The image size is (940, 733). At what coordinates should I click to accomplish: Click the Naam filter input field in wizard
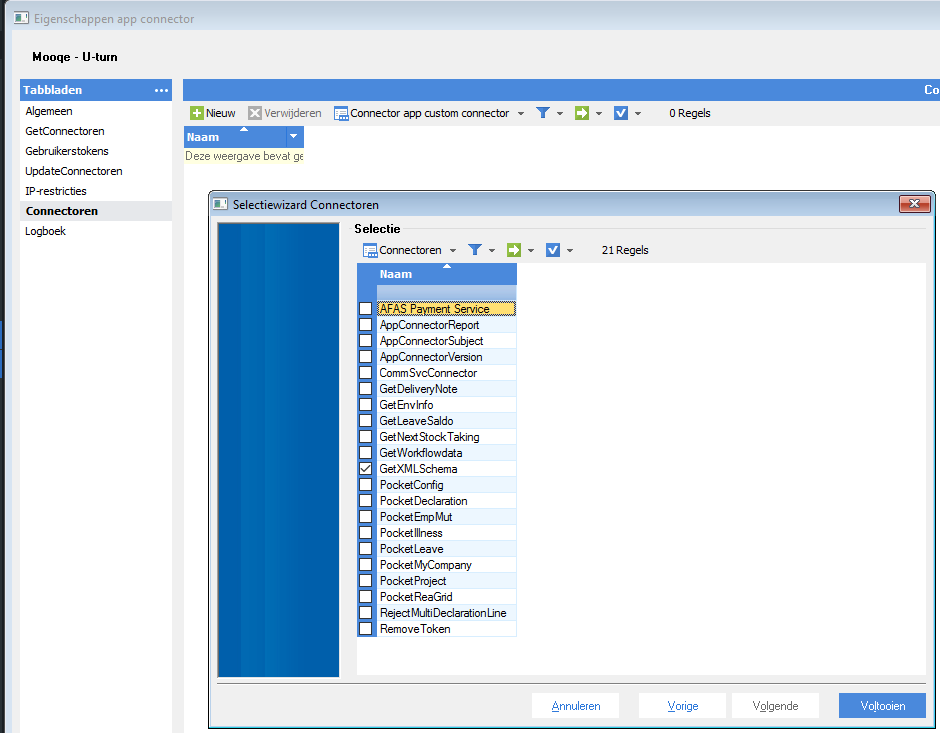[446, 291]
